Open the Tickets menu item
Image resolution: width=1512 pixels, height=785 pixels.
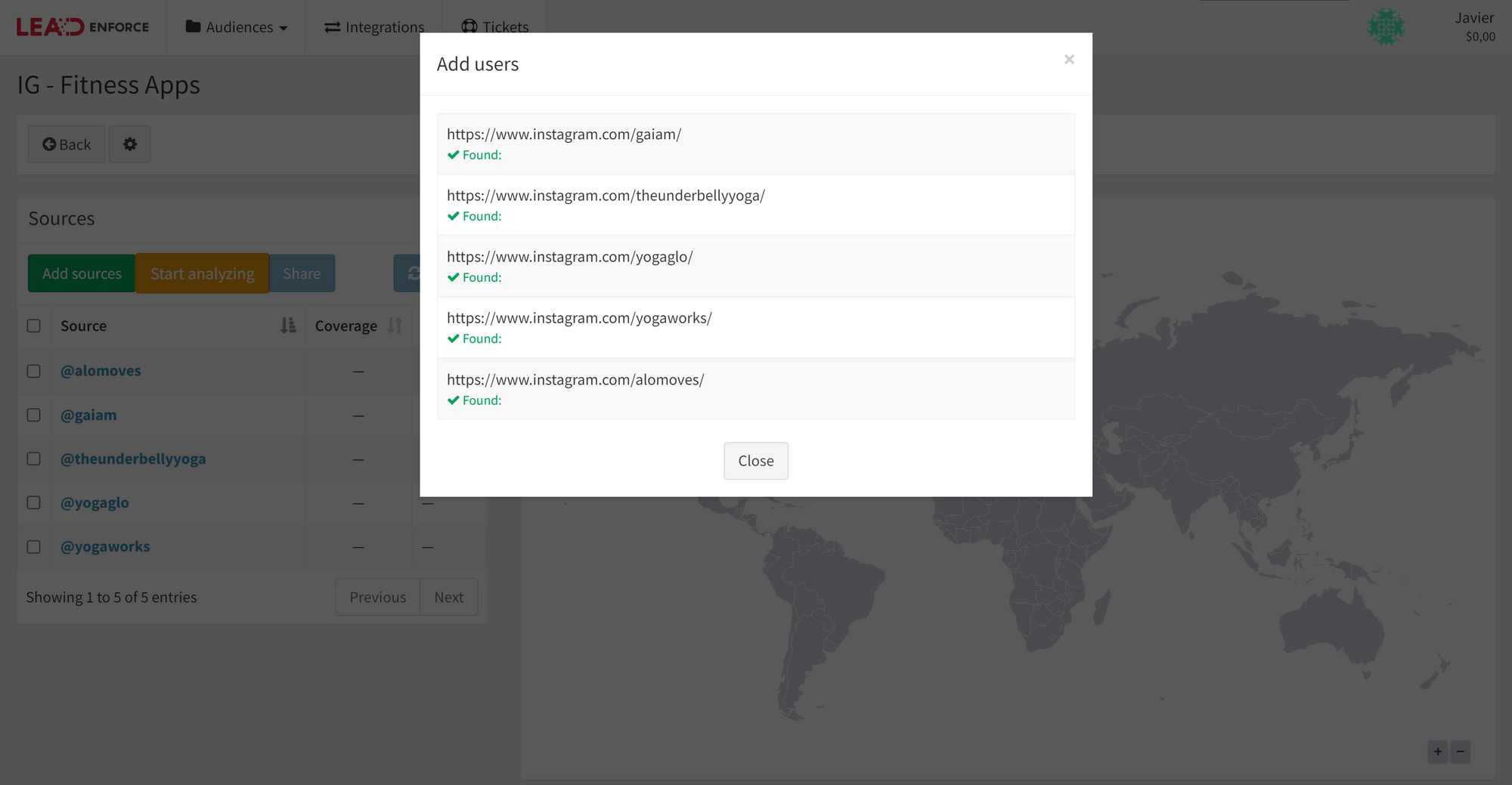click(x=495, y=27)
